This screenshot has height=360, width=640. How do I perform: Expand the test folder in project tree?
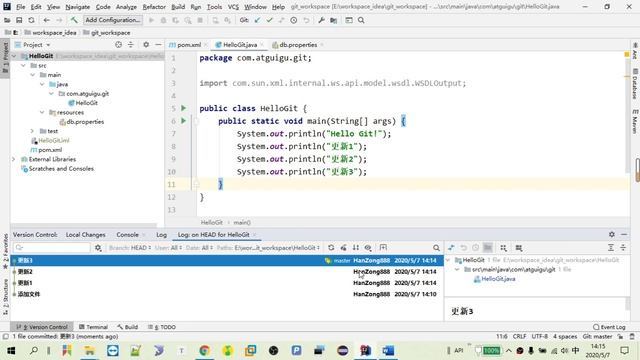33,131
